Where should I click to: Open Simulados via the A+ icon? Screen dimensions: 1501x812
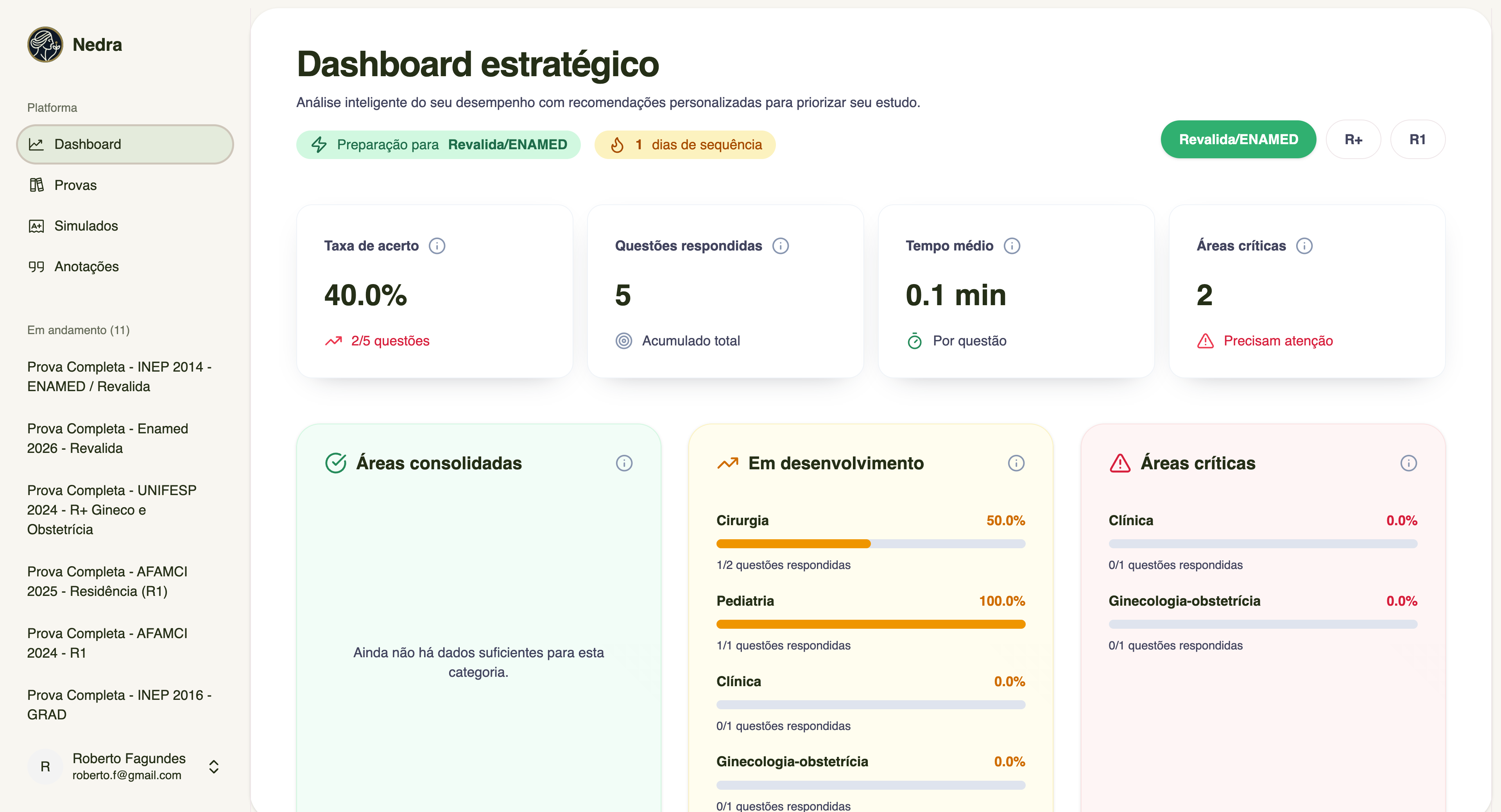click(x=36, y=225)
